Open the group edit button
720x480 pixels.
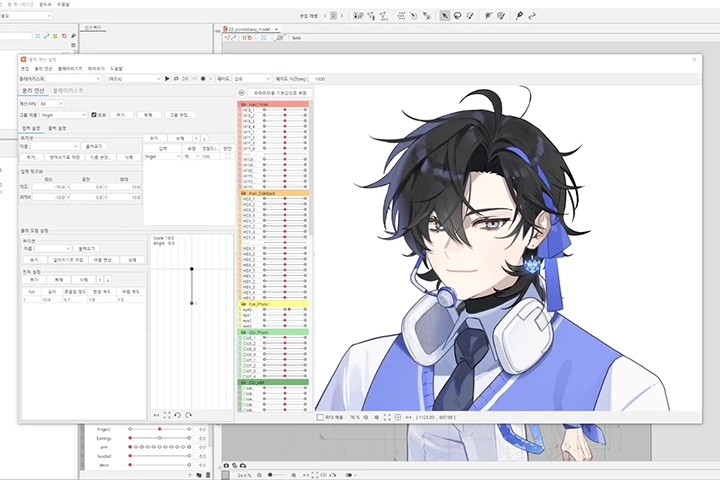click(x=180, y=115)
